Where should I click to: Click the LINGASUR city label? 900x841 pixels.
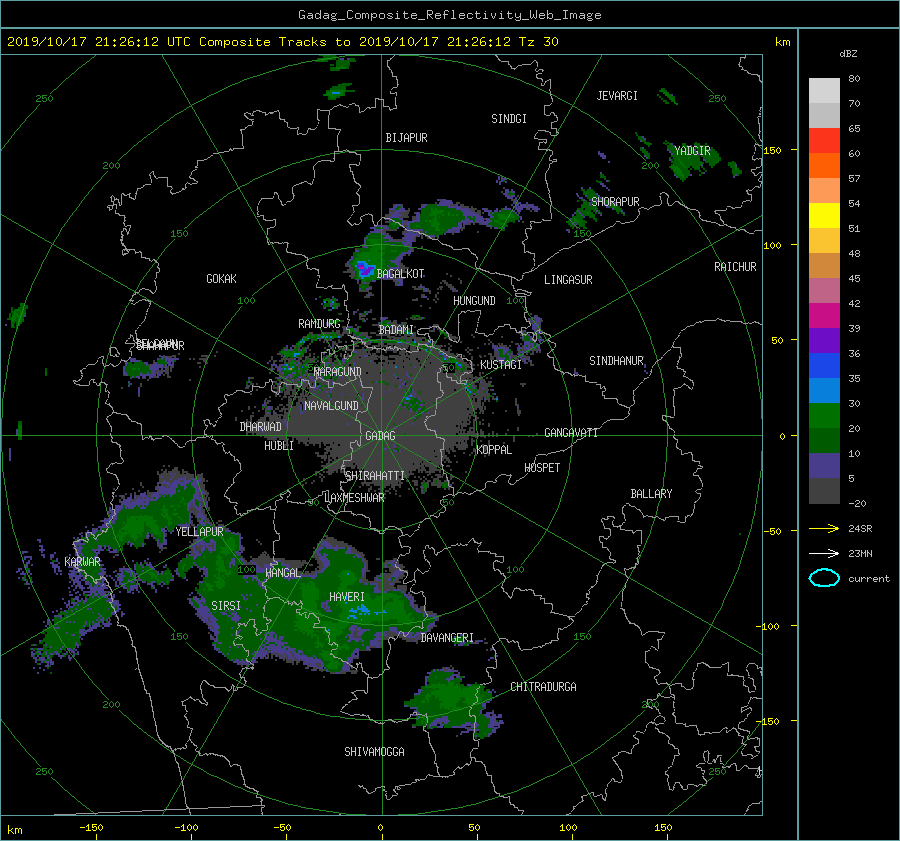568,280
